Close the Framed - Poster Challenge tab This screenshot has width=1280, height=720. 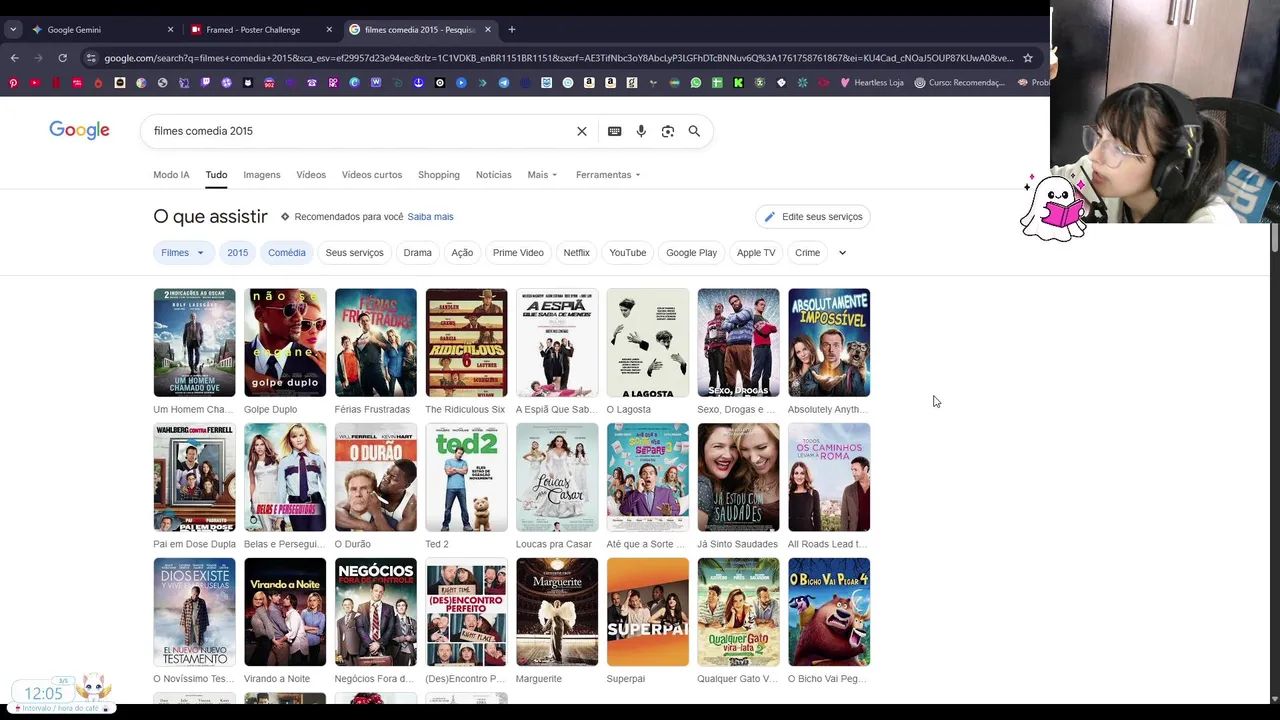pos(329,29)
